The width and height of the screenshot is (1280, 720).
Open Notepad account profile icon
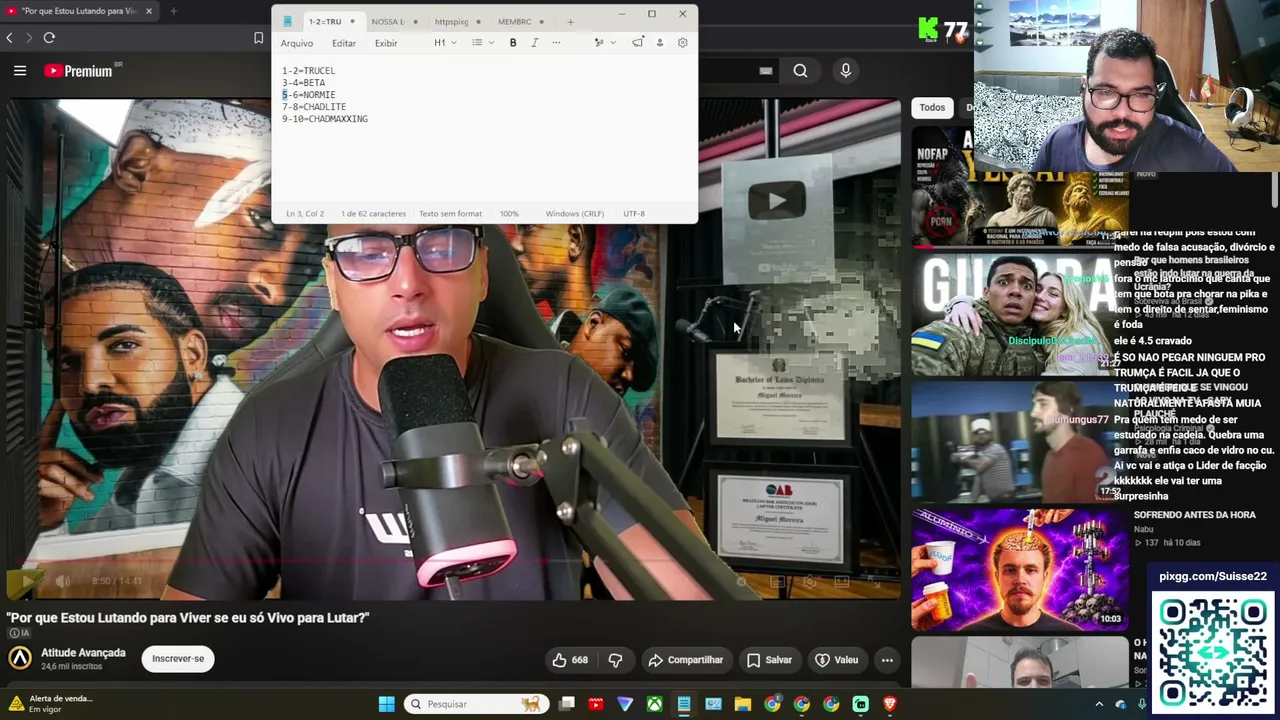pos(659,43)
